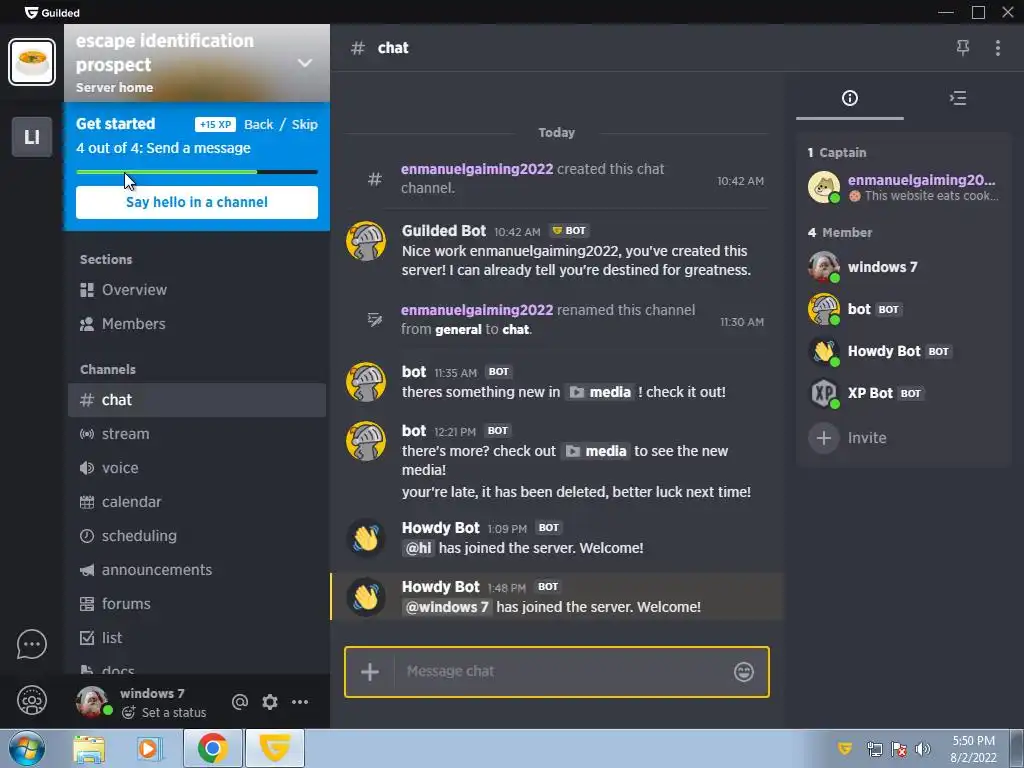This screenshot has width=1024, height=768.
Task: Click the Action Center flag icon
Action: pos(899,749)
